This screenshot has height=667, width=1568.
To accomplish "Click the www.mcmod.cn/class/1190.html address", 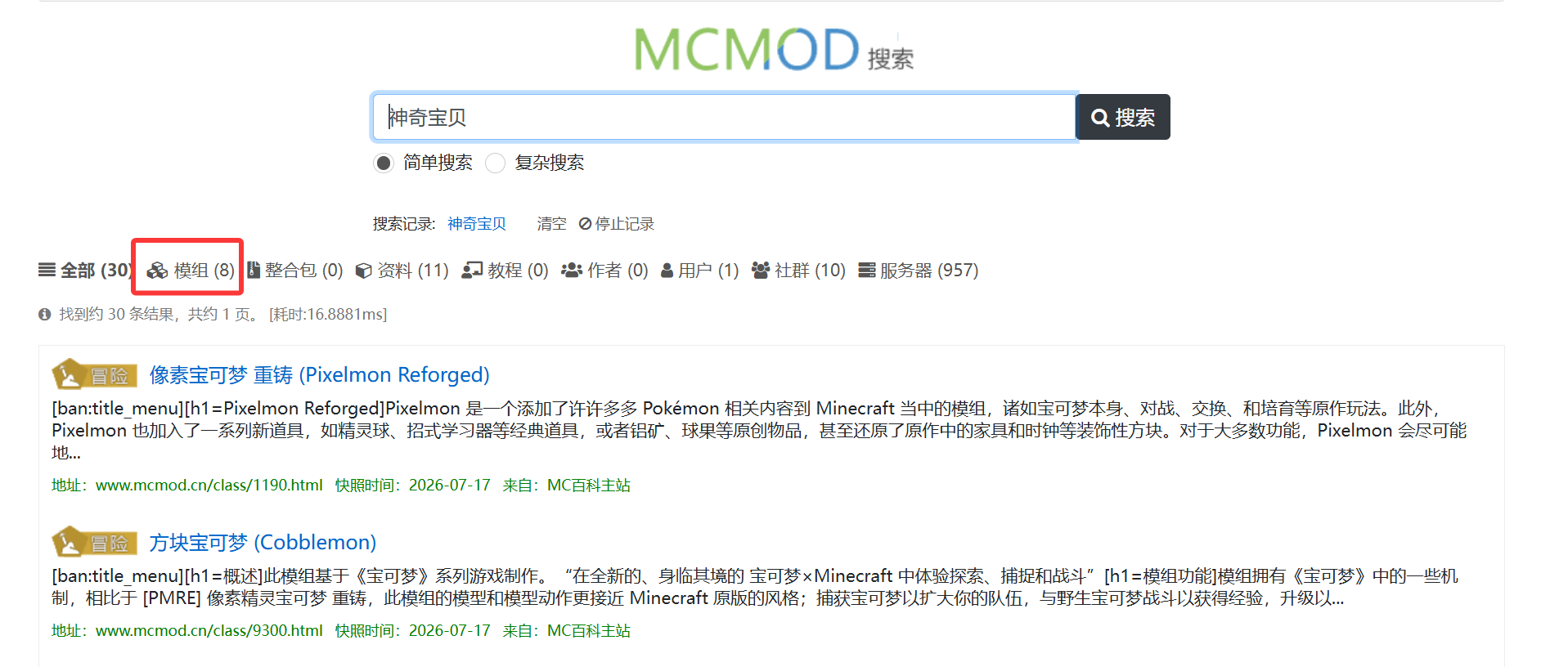I will point(209,486).
